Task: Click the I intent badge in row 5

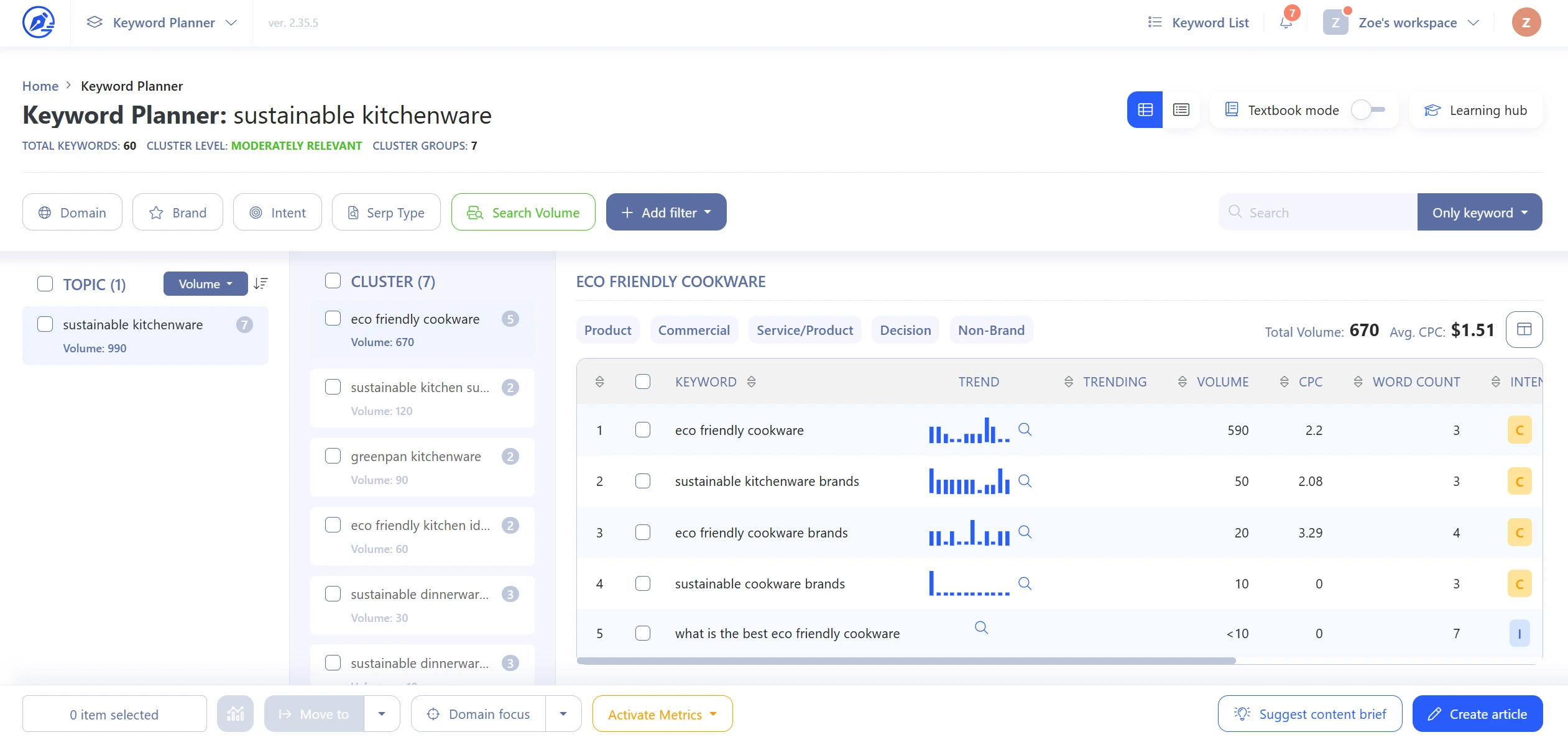Action: point(1520,633)
